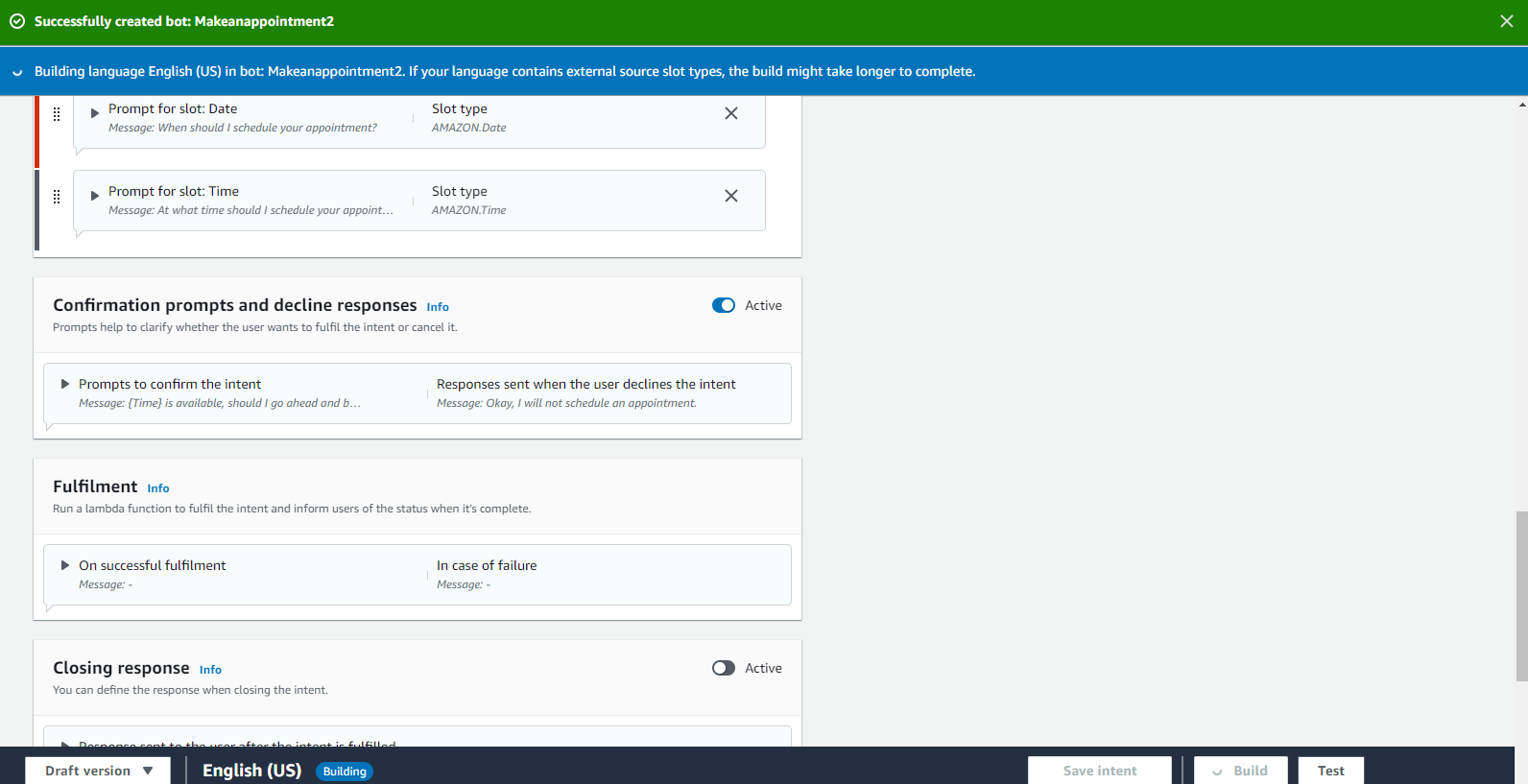1528x784 pixels.
Task: Remove the Date slot with X icon
Action: (x=730, y=113)
